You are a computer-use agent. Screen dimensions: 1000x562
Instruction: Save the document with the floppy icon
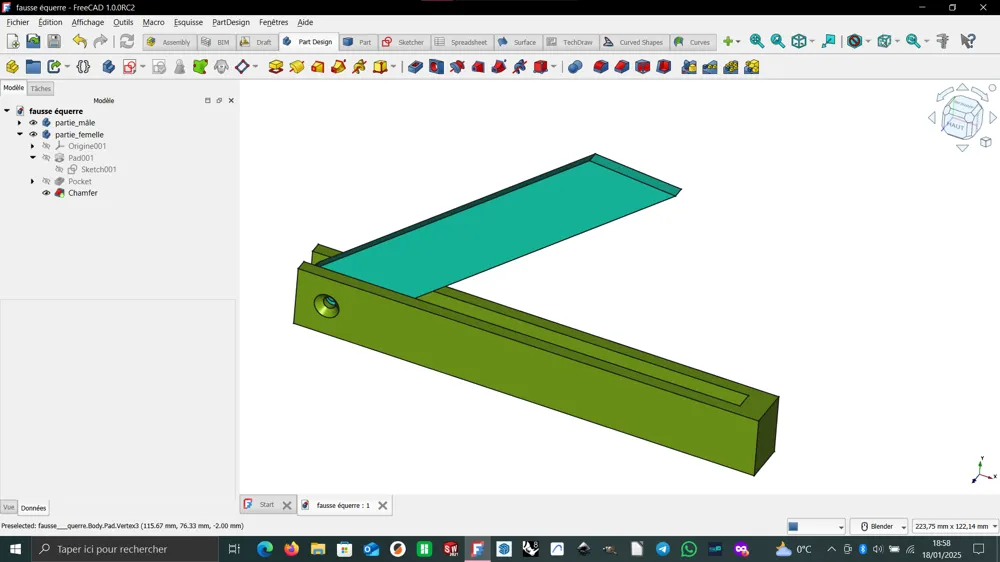coord(54,41)
